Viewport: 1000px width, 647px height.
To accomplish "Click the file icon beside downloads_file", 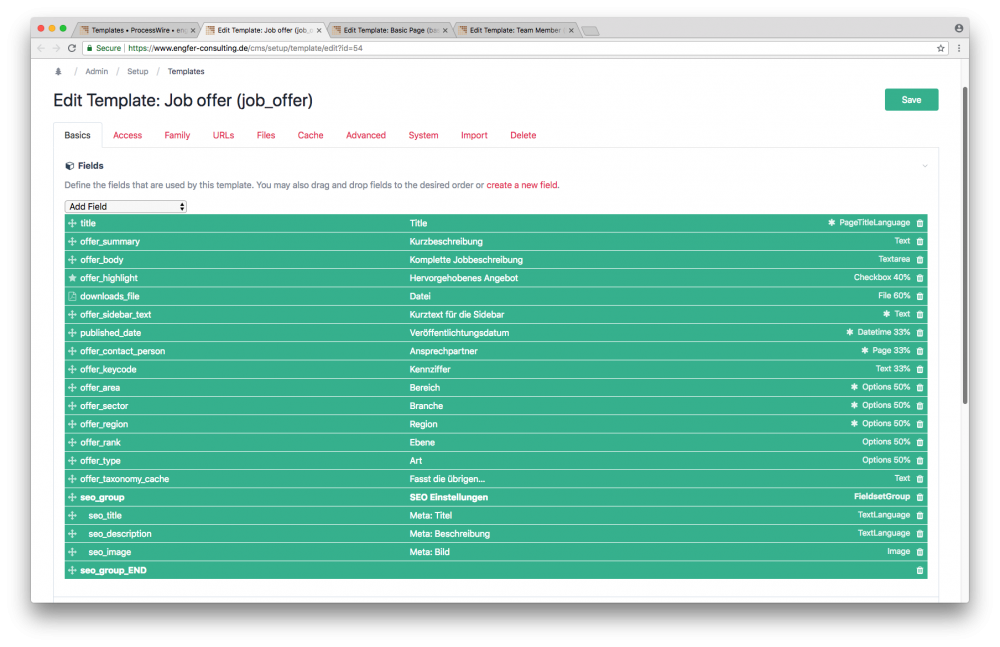I will pos(72,296).
